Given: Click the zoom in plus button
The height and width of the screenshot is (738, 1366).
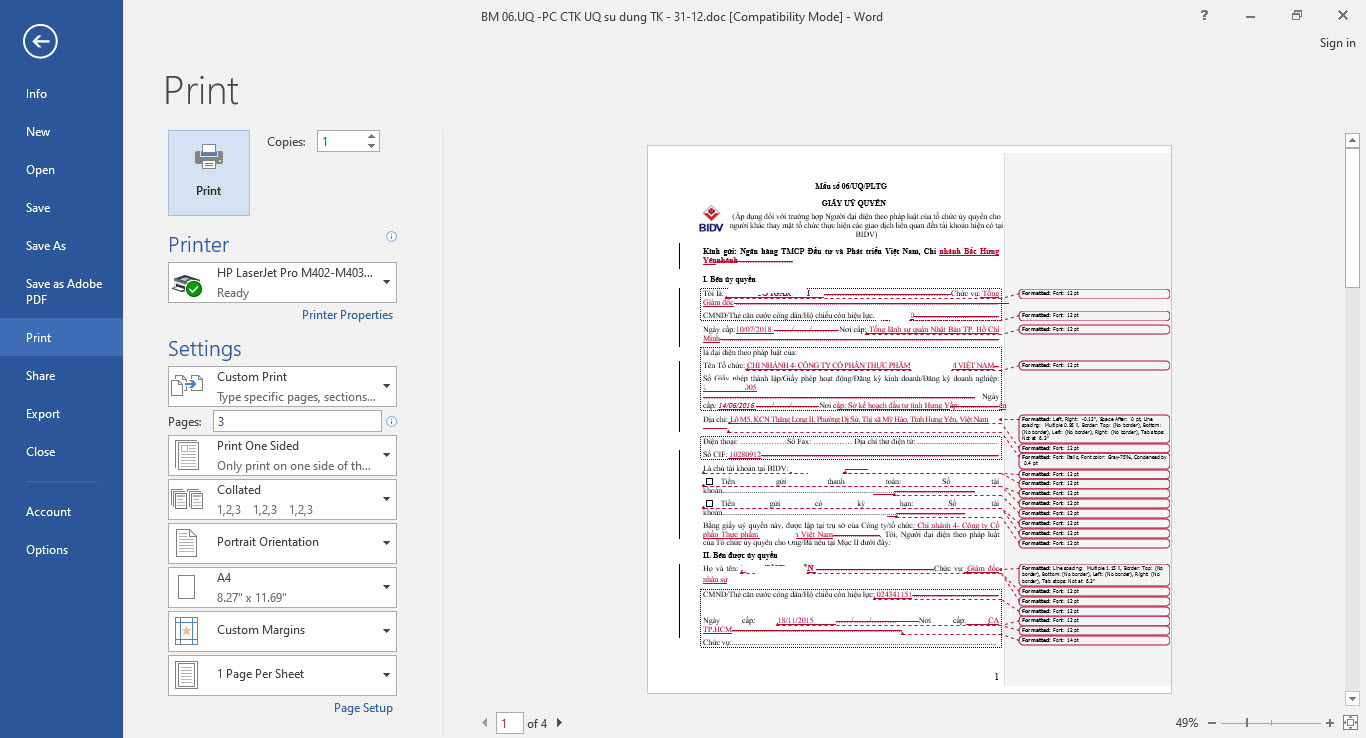Looking at the screenshot, I should (1330, 723).
